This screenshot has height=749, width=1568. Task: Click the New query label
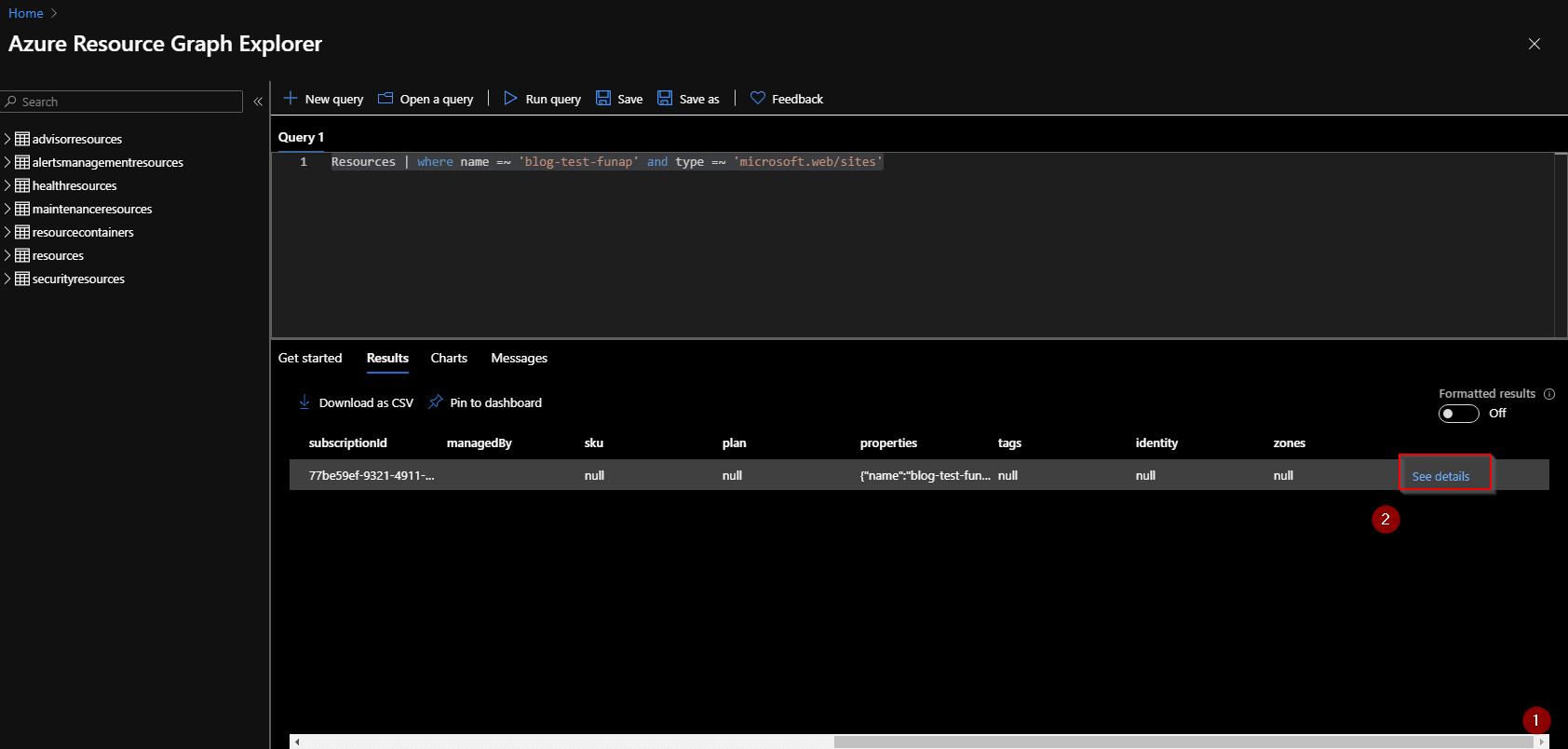pos(334,99)
